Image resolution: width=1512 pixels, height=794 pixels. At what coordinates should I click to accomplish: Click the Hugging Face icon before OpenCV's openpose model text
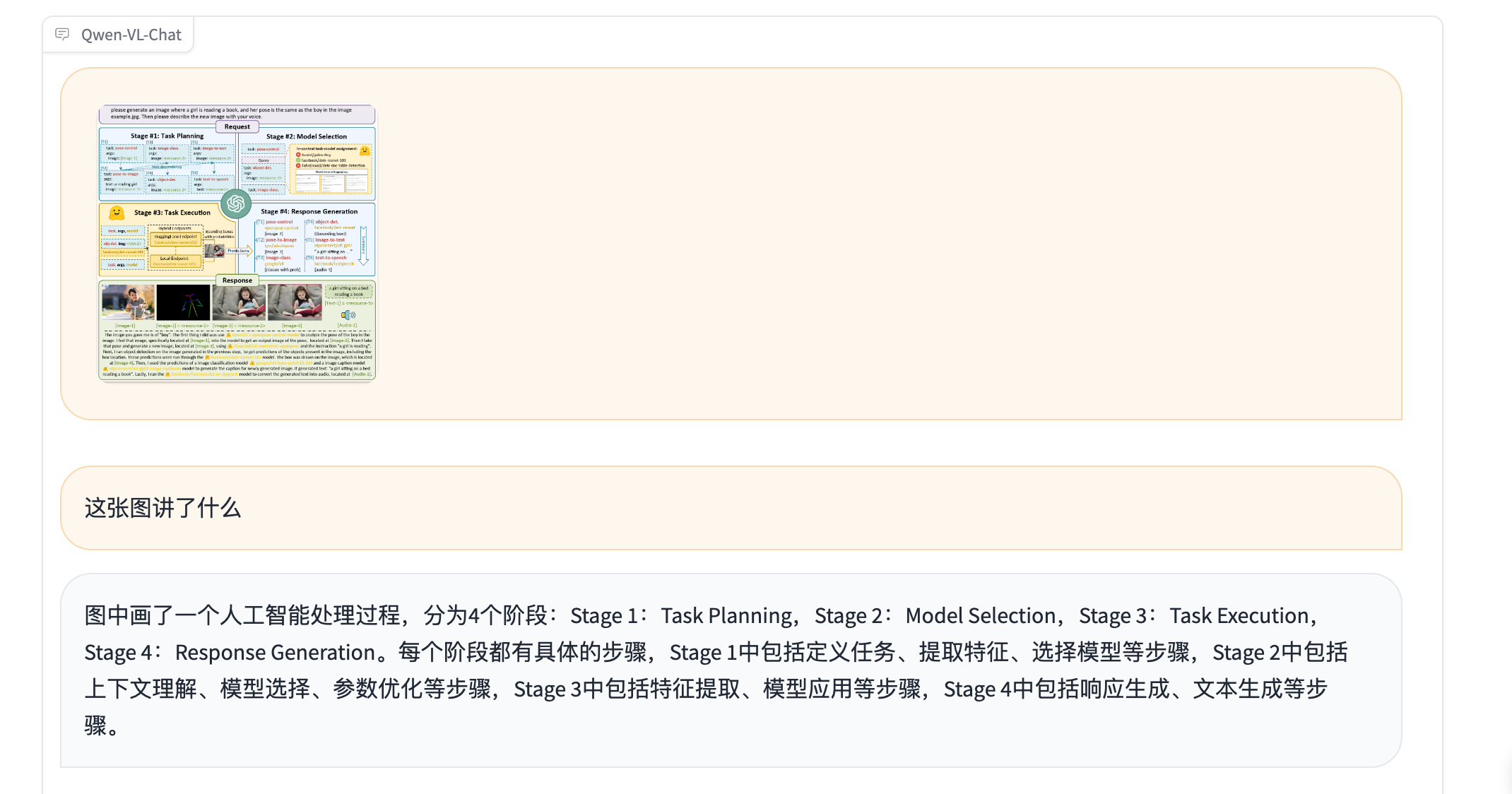[228, 336]
